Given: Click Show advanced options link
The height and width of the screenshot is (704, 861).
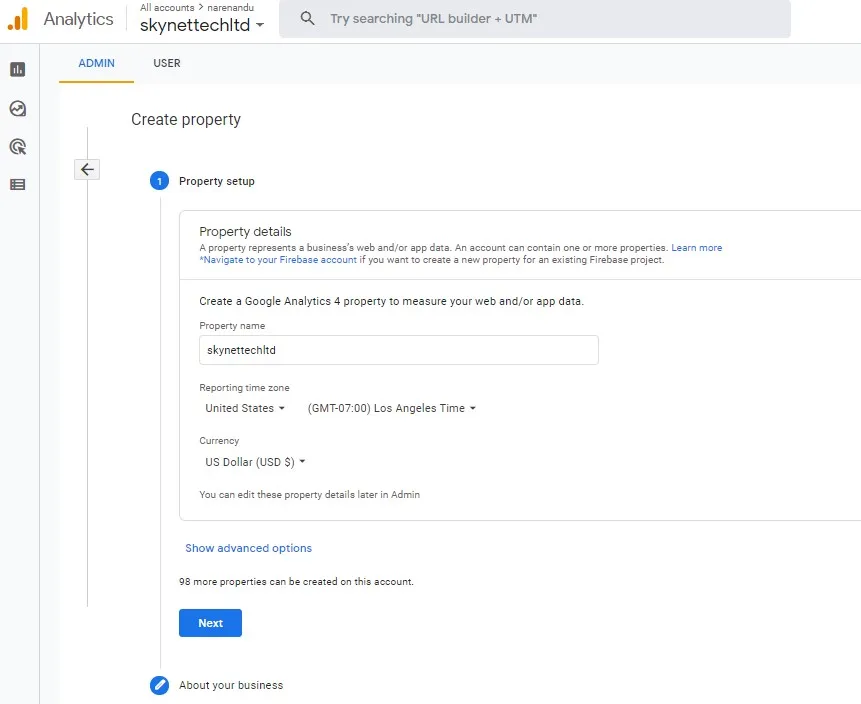Looking at the screenshot, I should [x=248, y=548].
